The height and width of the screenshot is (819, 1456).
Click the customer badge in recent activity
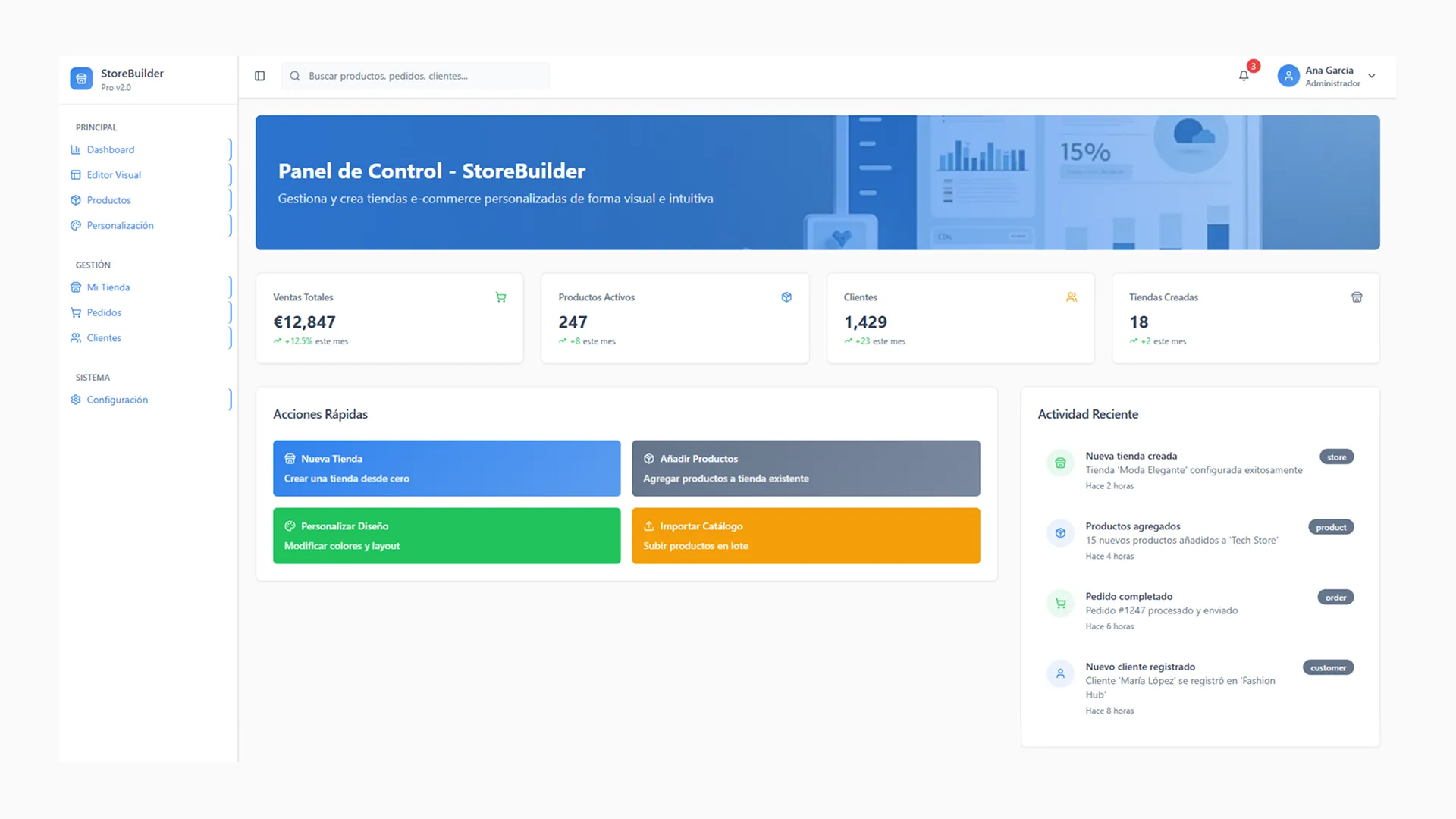click(x=1328, y=668)
